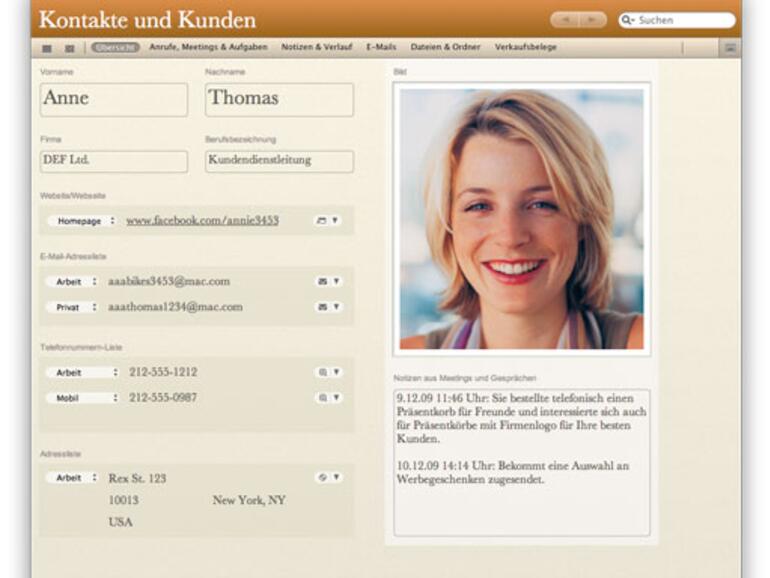Open the Verkaufsbelege tab
This screenshot has height=578, width=770.
point(525,47)
